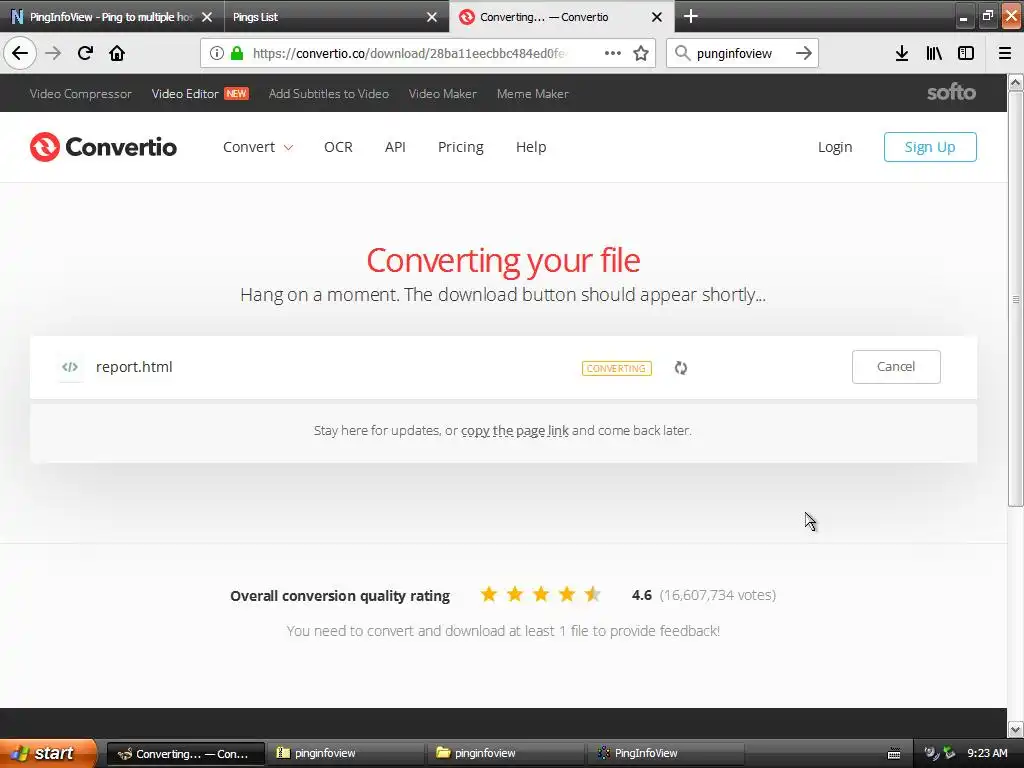Close the Converting Convertio tab

click(657, 17)
